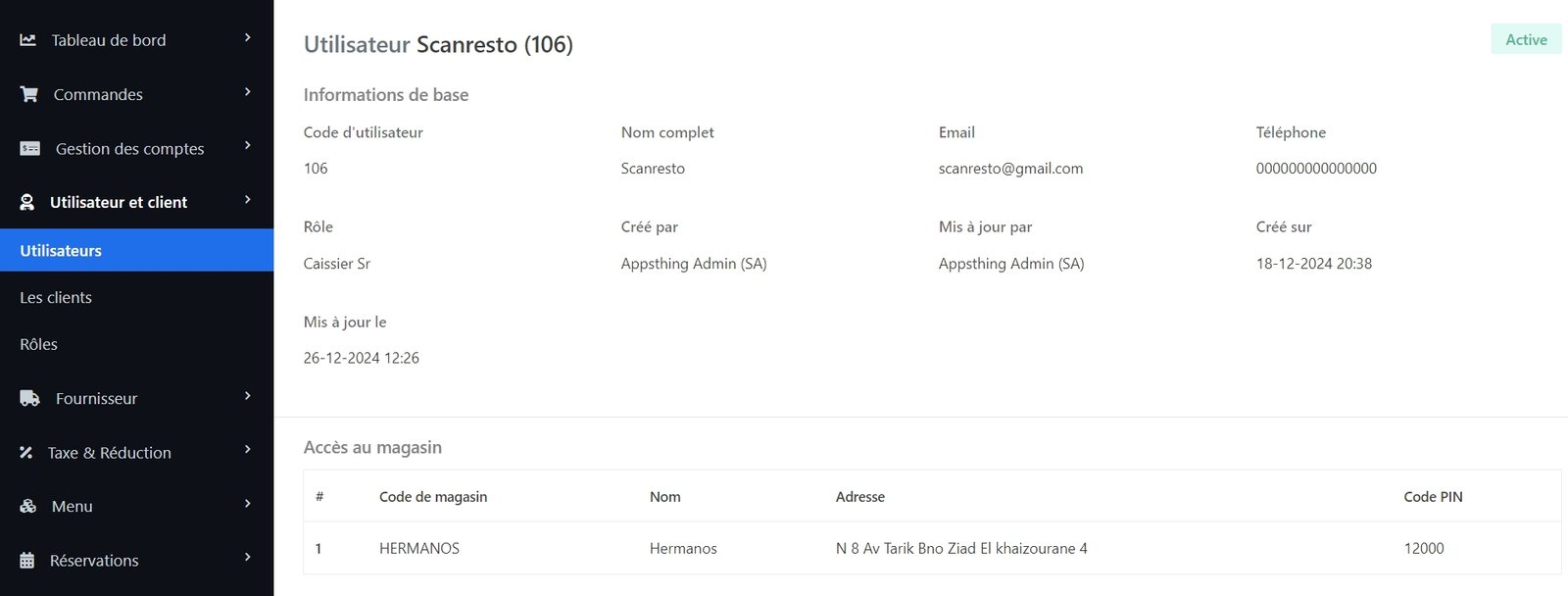Click the Tableau de bord chart icon
Screen dimensions: 1568x596
click(27, 40)
